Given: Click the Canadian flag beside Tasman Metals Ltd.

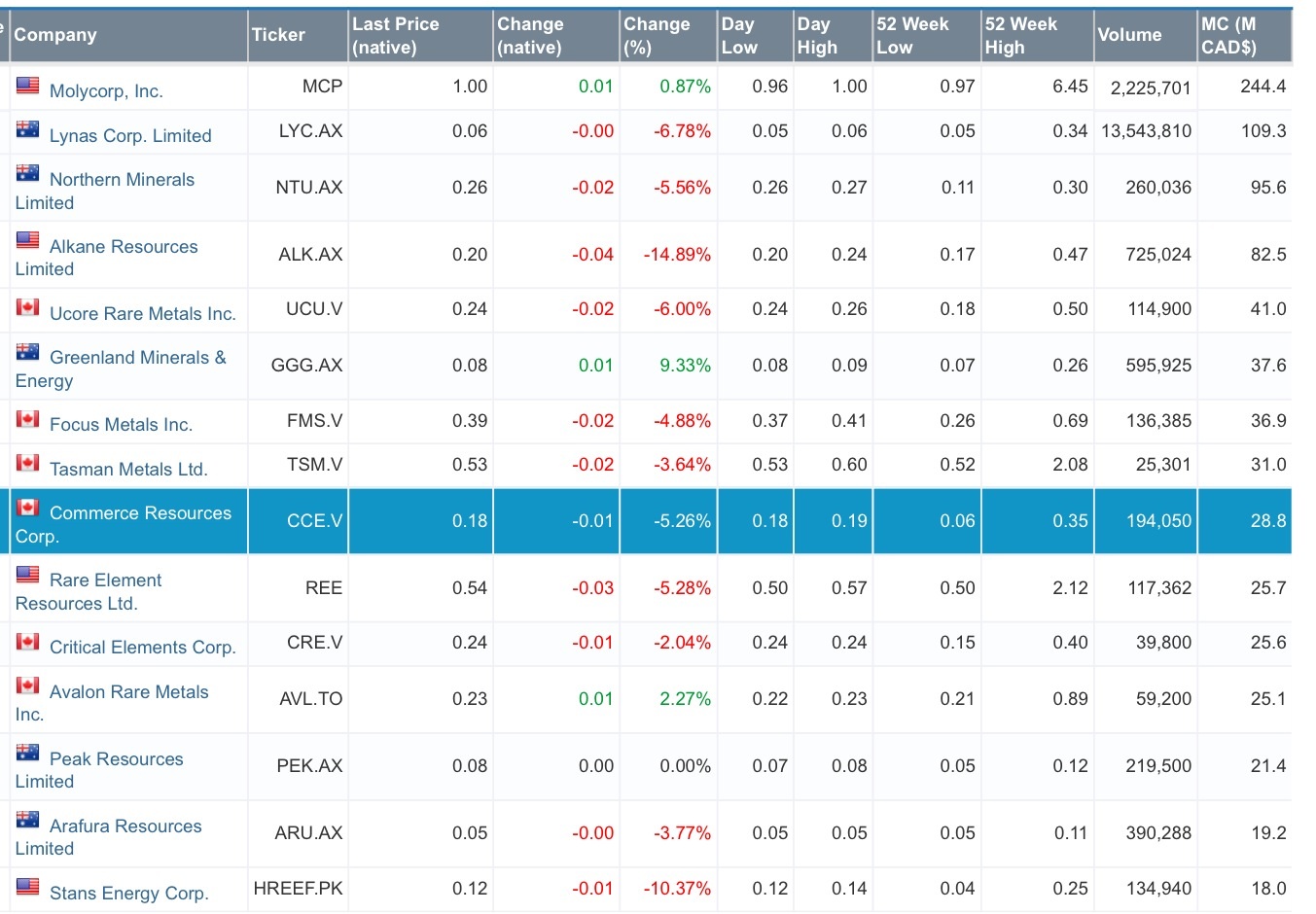Looking at the screenshot, I should 27,462.
